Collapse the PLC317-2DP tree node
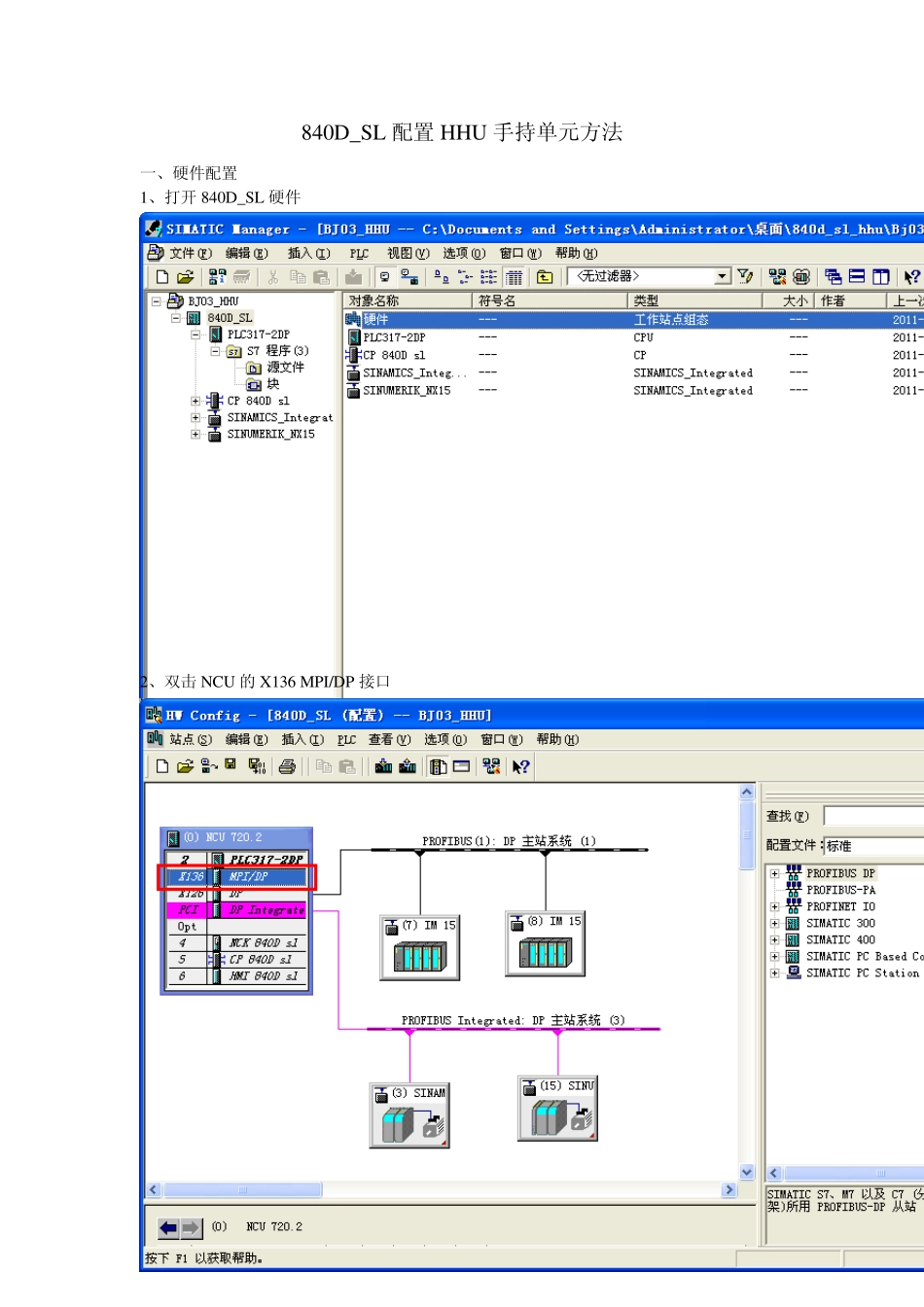Image resolution: width=924 pixels, height=1307 pixels. point(195,335)
